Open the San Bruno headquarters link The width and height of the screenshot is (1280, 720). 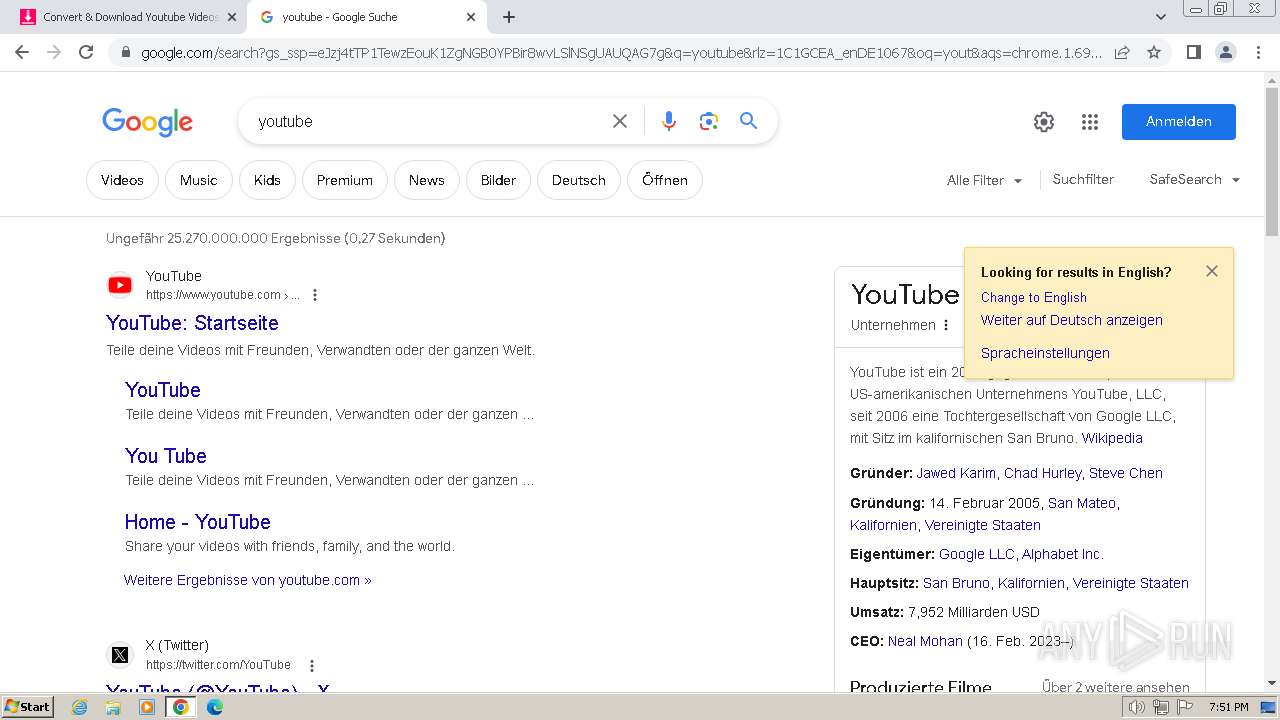(x=956, y=583)
